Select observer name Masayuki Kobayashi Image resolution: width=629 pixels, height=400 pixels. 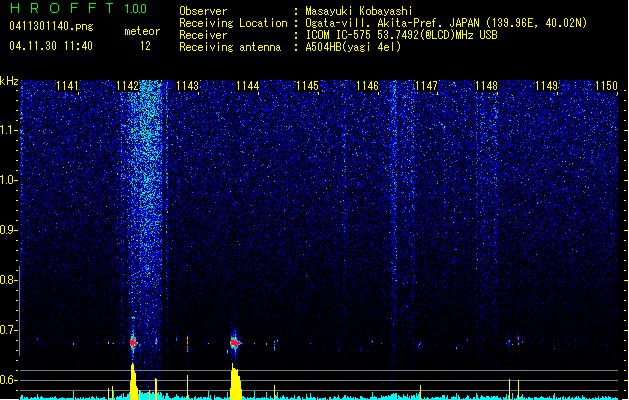[359, 11]
